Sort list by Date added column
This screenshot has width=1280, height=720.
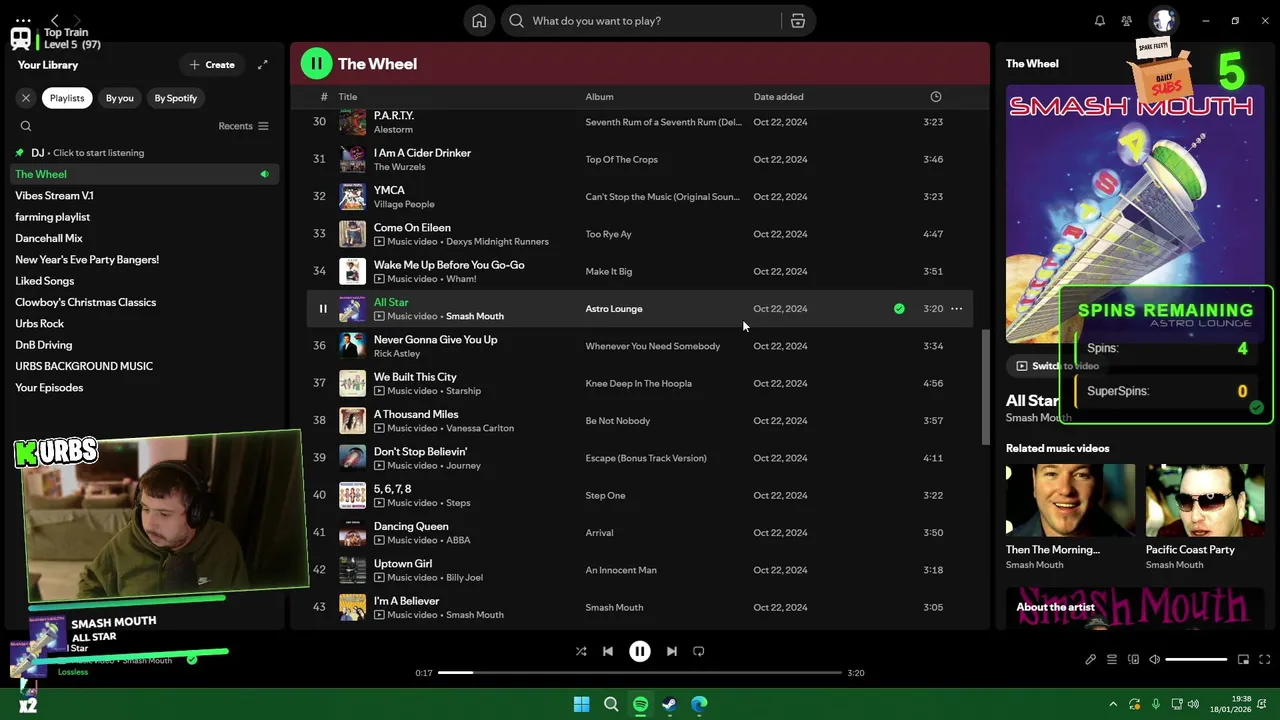778,97
